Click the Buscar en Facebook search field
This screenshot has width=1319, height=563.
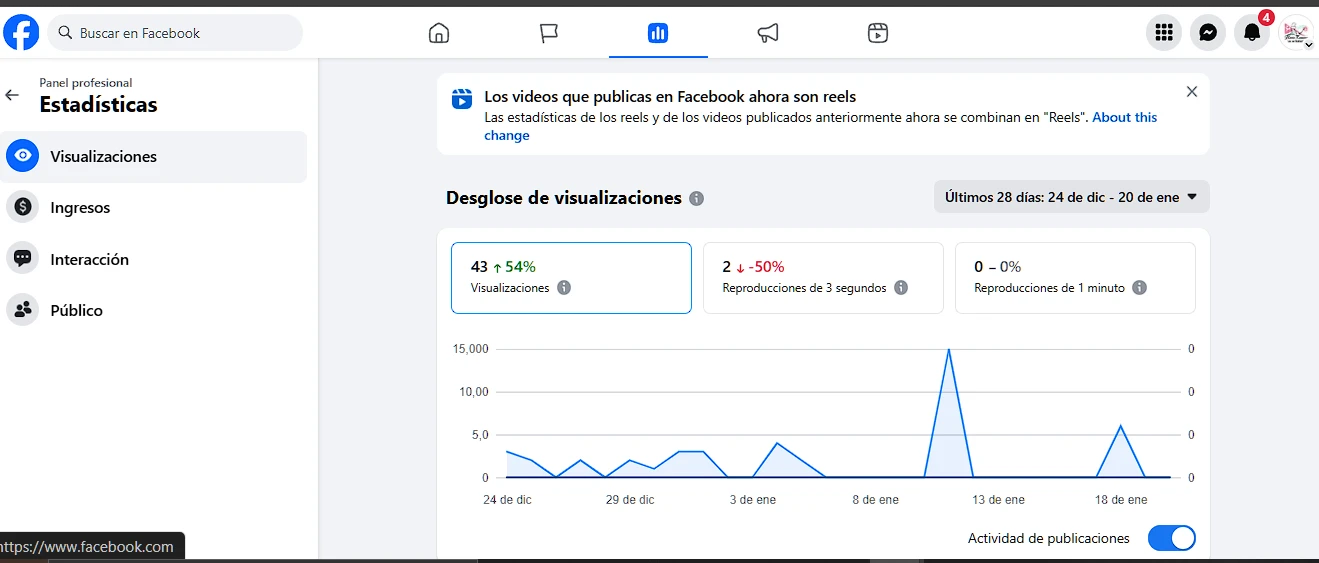[180, 33]
